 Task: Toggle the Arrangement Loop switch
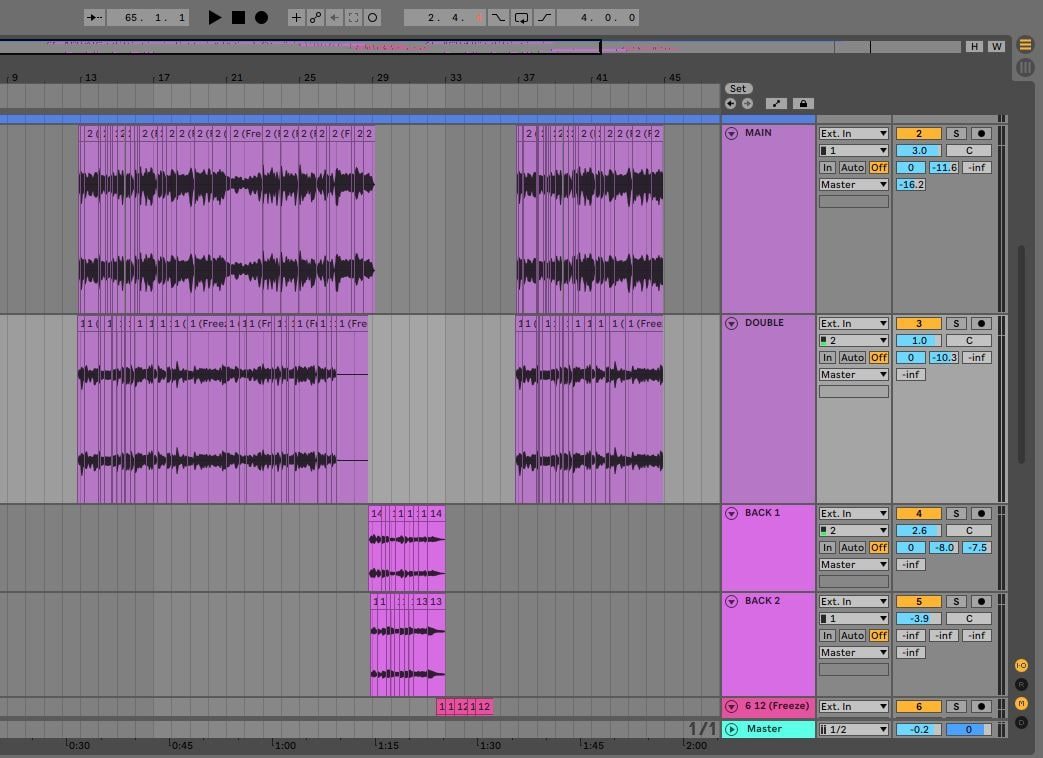(x=522, y=17)
